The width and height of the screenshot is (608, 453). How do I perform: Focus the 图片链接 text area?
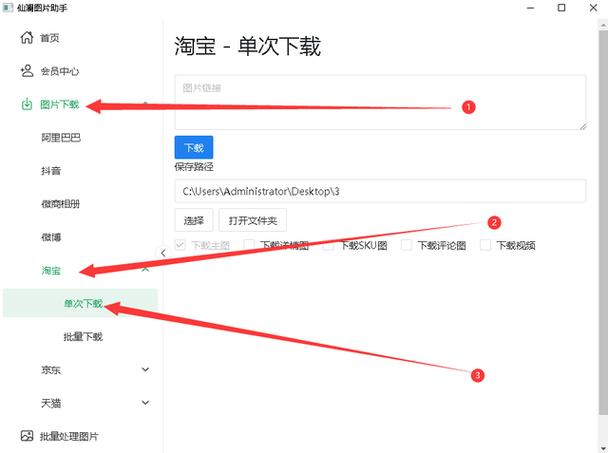380,102
